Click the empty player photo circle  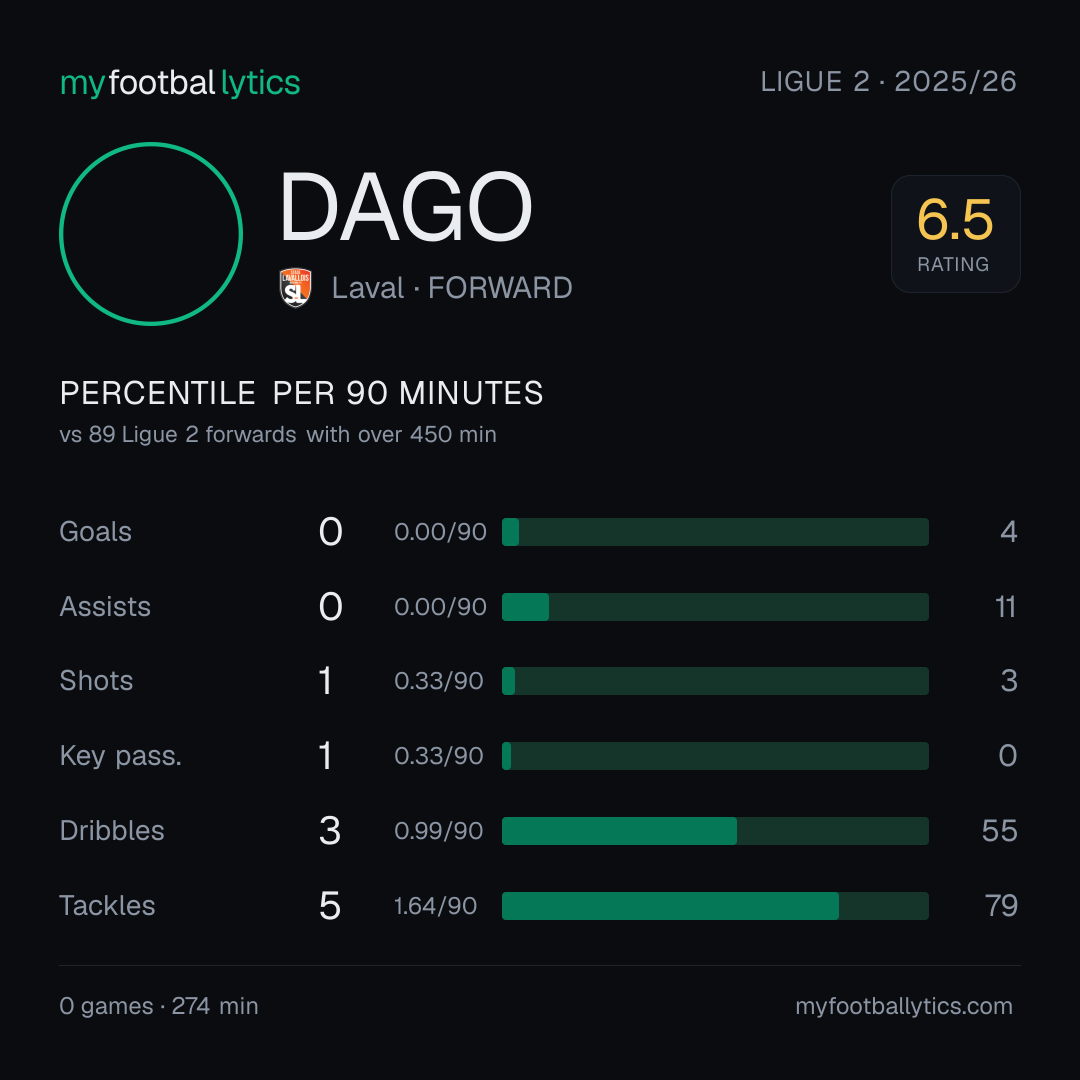151,233
